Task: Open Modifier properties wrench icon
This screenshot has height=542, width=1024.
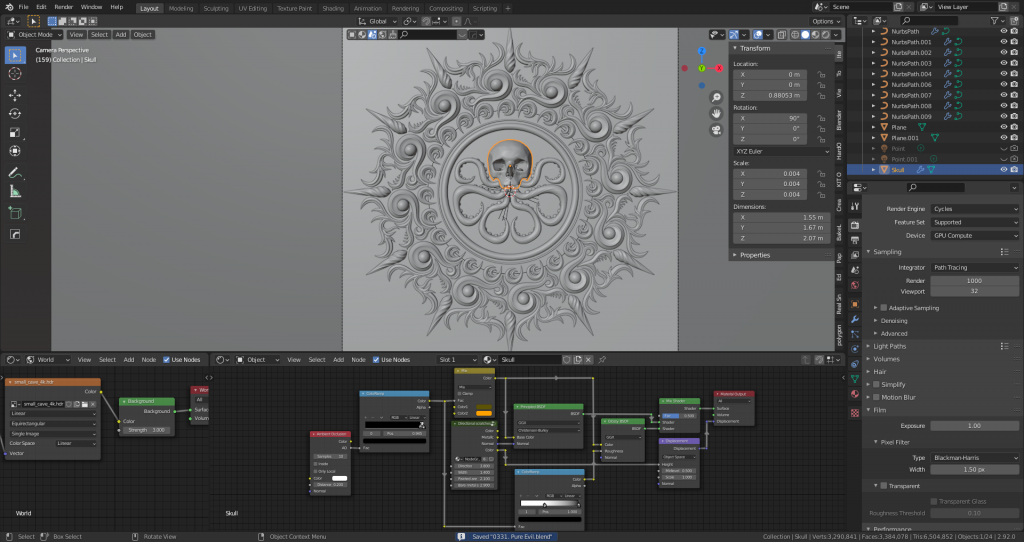Action: (855, 319)
